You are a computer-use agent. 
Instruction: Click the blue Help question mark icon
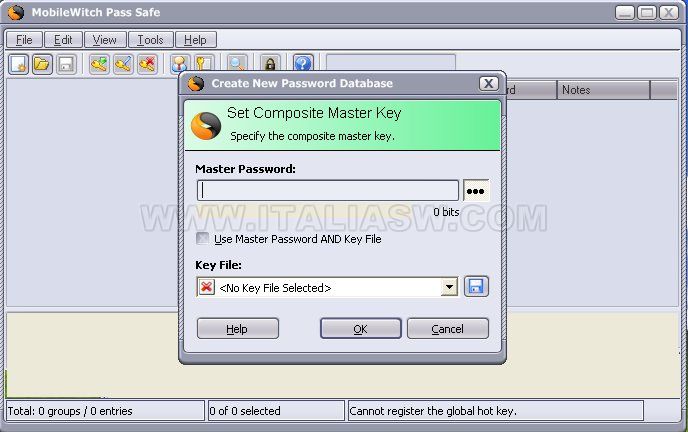tap(303, 64)
